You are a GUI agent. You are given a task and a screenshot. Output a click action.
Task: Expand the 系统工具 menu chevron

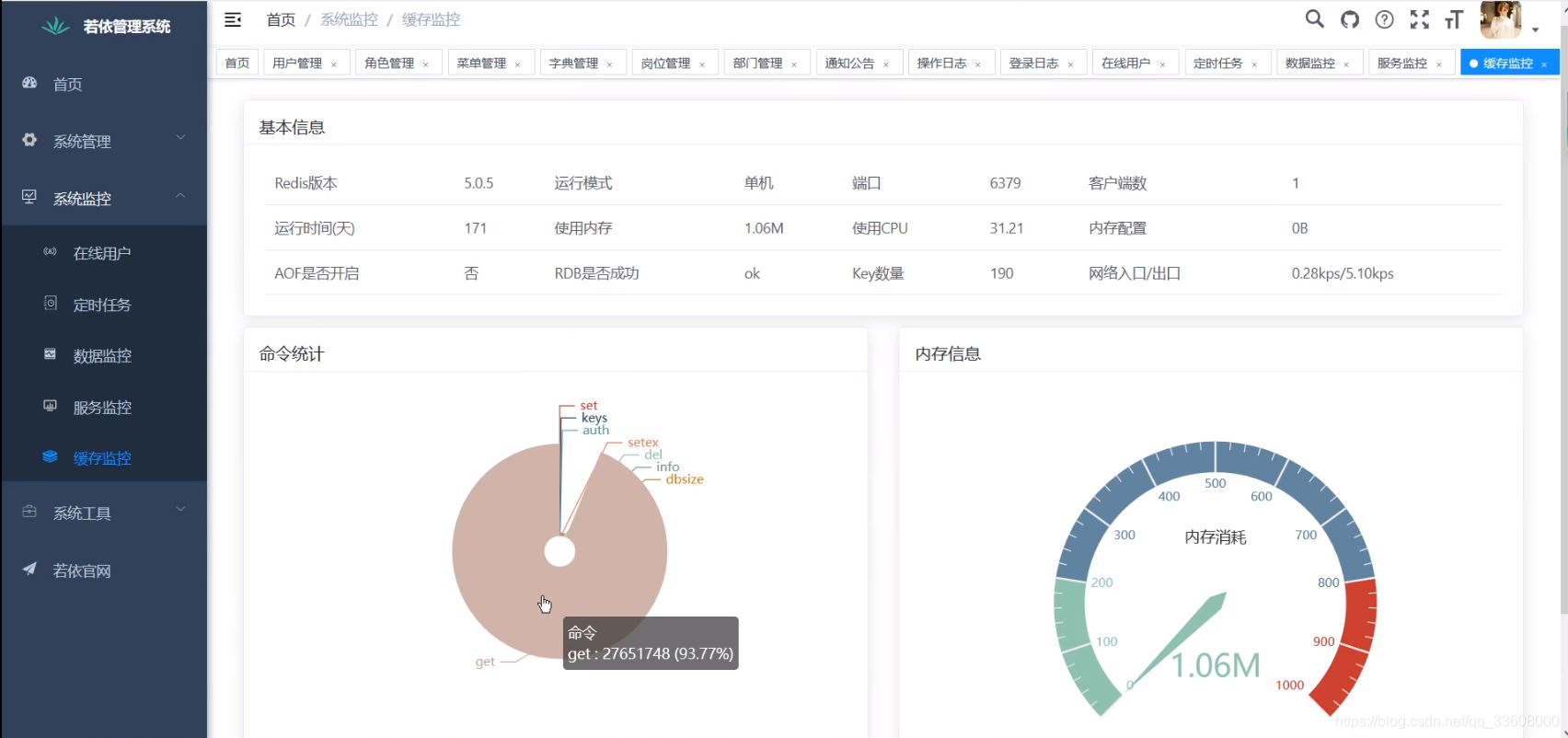(180, 509)
